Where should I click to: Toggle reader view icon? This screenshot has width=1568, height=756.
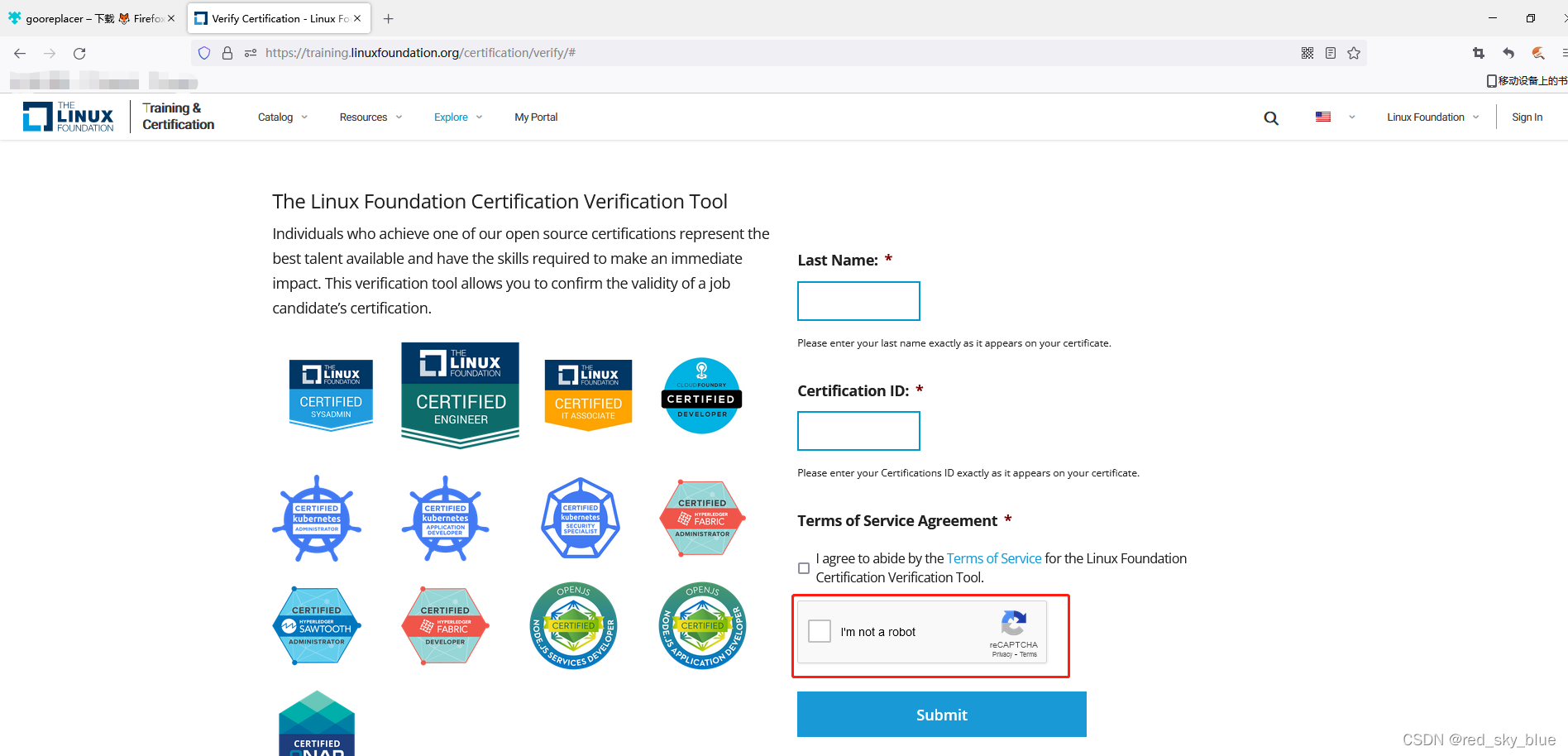(x=1331, y=53)
